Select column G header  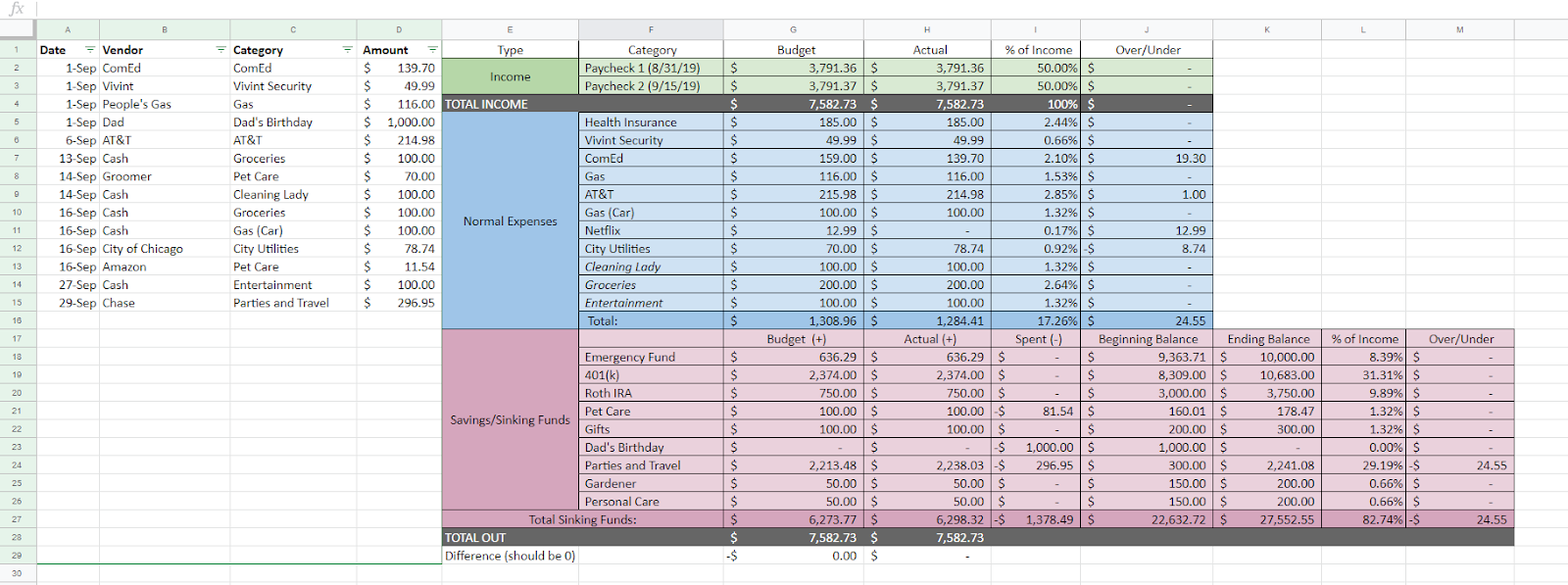794,29
